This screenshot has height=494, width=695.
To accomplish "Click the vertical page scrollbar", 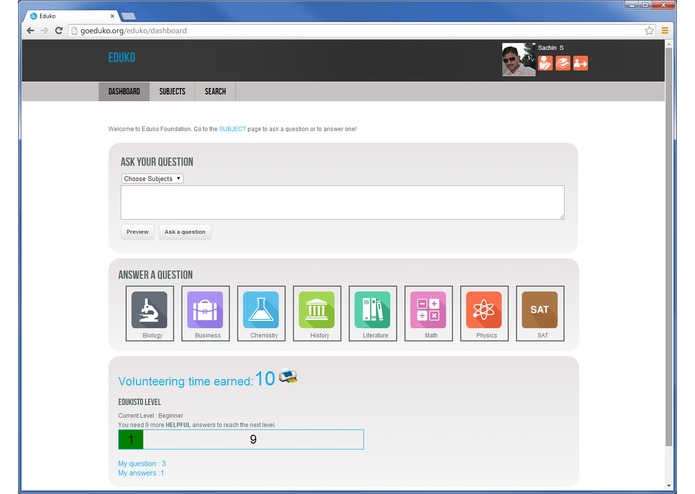I will 669,247.
